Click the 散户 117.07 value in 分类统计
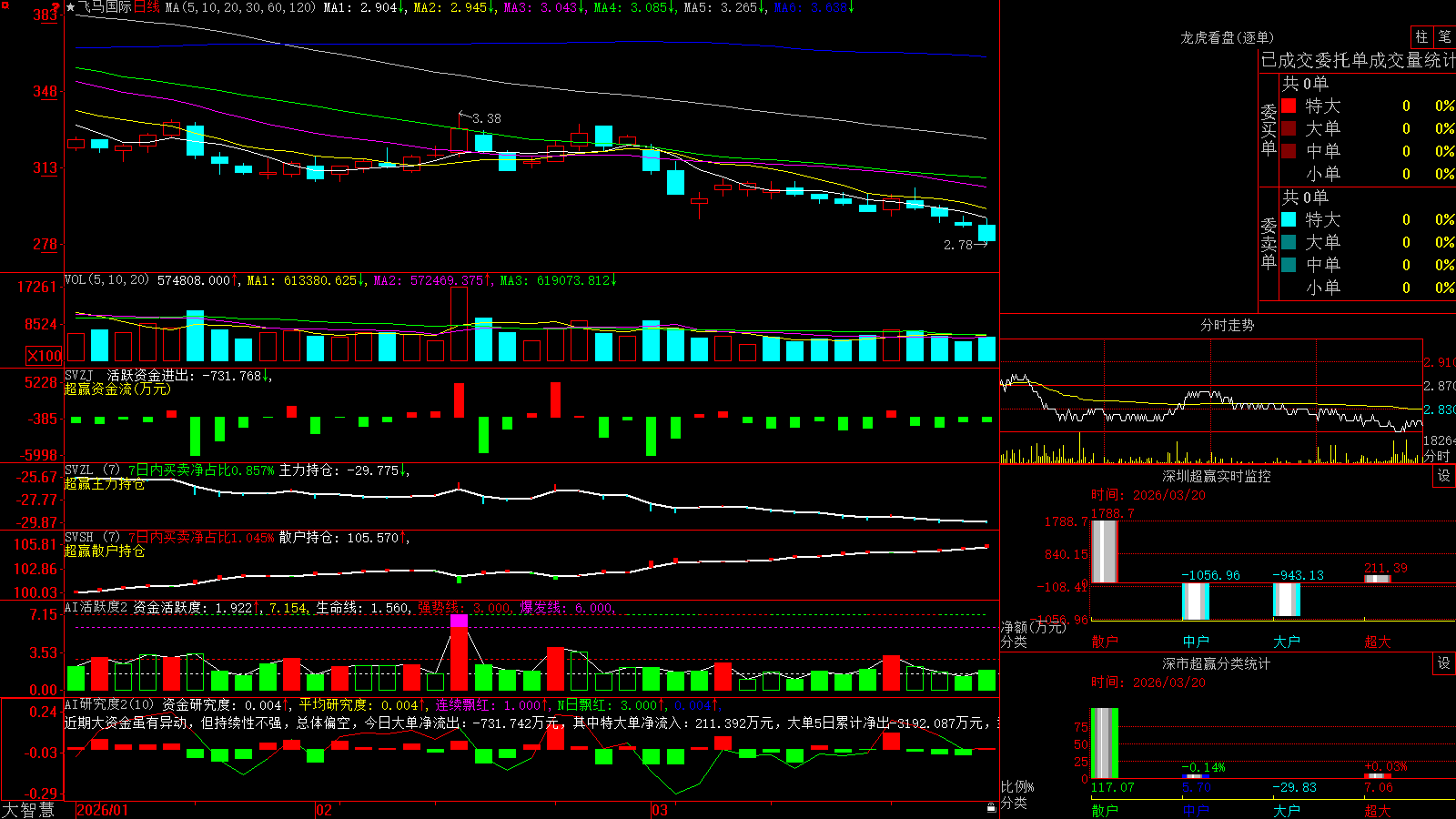Image resolution: width=1456 pixels, height=819 pixels. [x=1112, y=787]
